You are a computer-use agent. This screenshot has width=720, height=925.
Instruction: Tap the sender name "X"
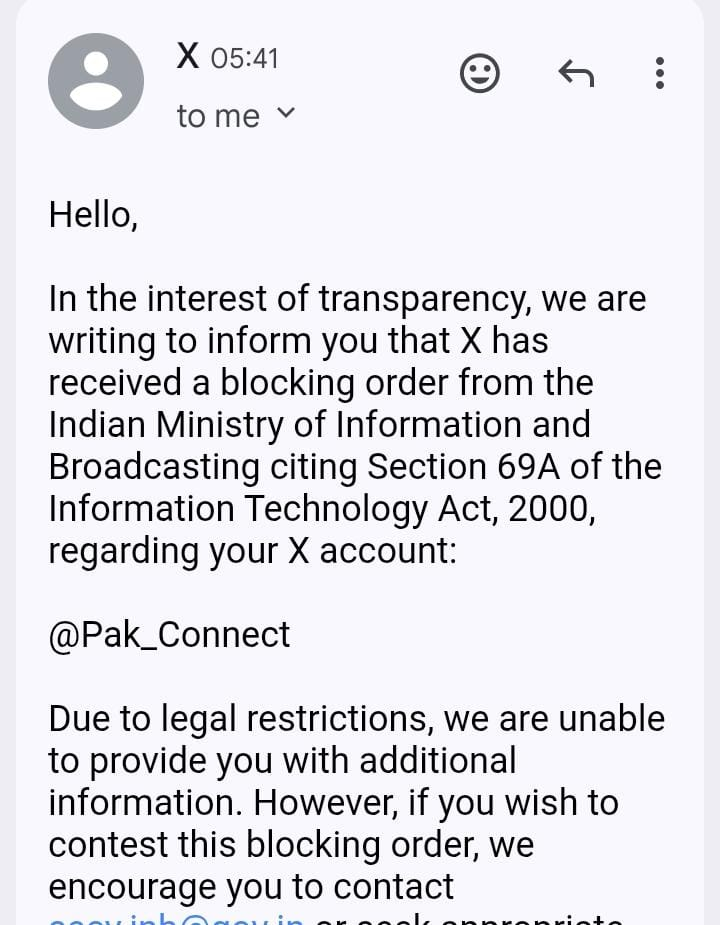coord(188,56)
